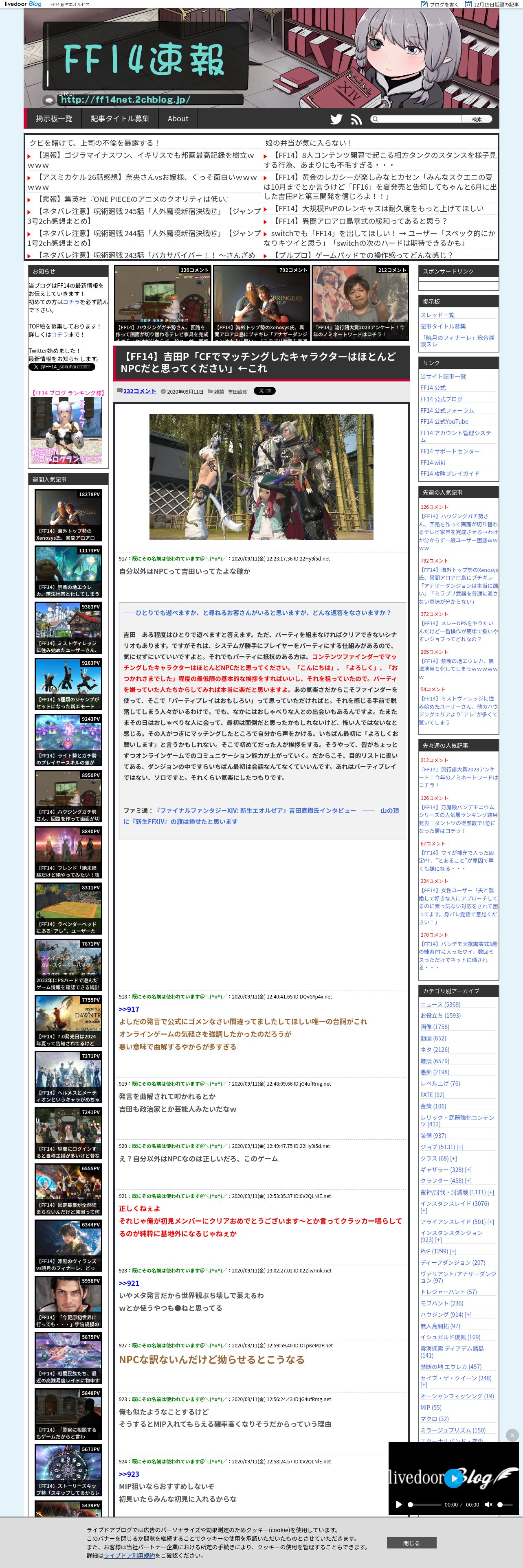
Task: Follow @FF14_sokuhou via the X button
Action: [x=62, y=367]
